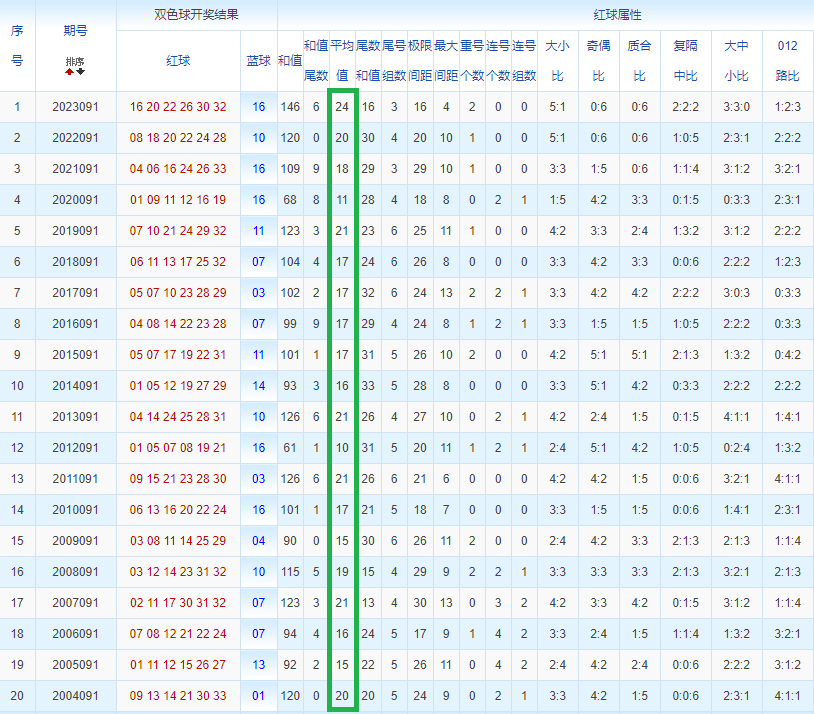Select average value 24 in highlighted column
This screenshot has height=714, width=814.
click(342, 107)
